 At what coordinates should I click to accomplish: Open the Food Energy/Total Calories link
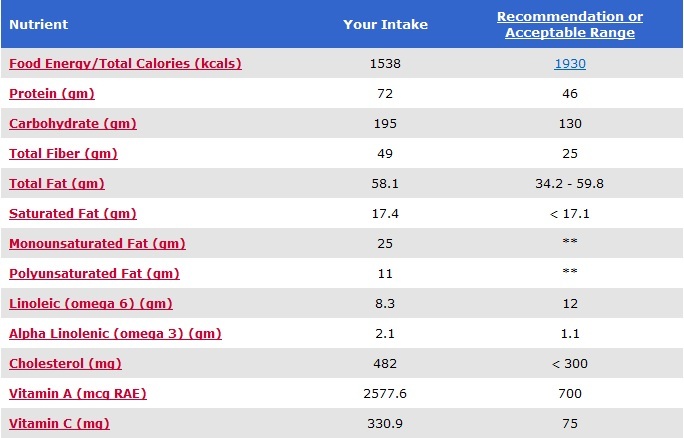coord(125,64)
